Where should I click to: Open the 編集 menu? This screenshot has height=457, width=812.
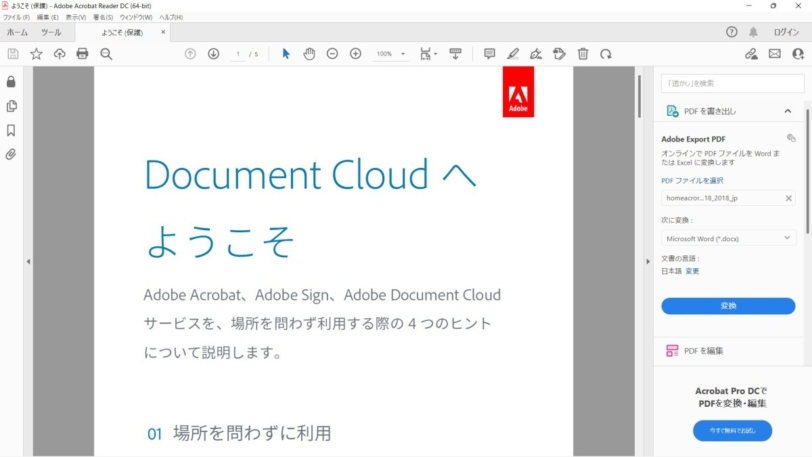coord(47,17)
